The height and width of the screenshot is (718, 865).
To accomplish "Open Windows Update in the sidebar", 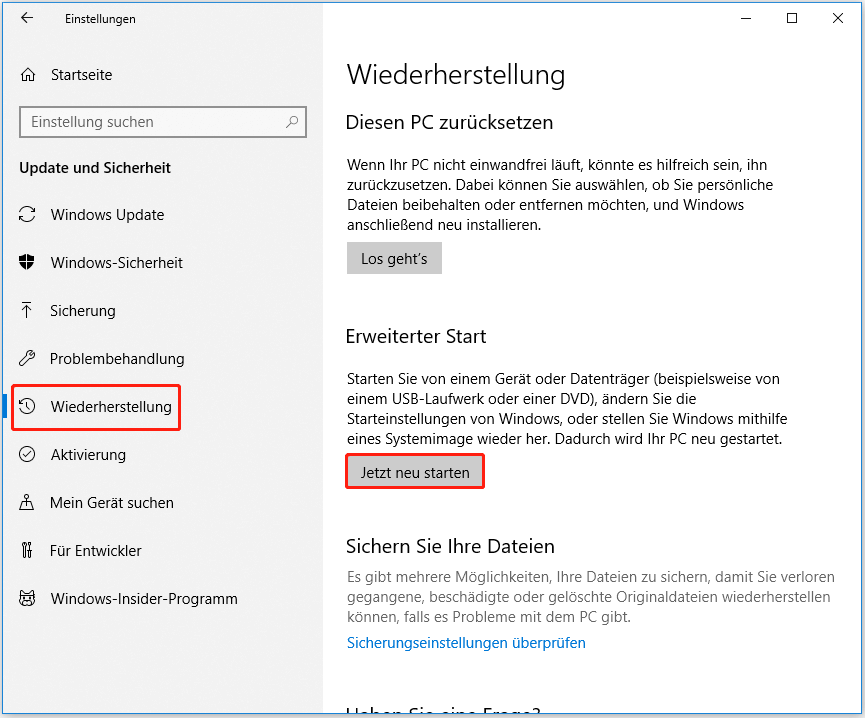I will pyautogui.click(x=27, y=214).
